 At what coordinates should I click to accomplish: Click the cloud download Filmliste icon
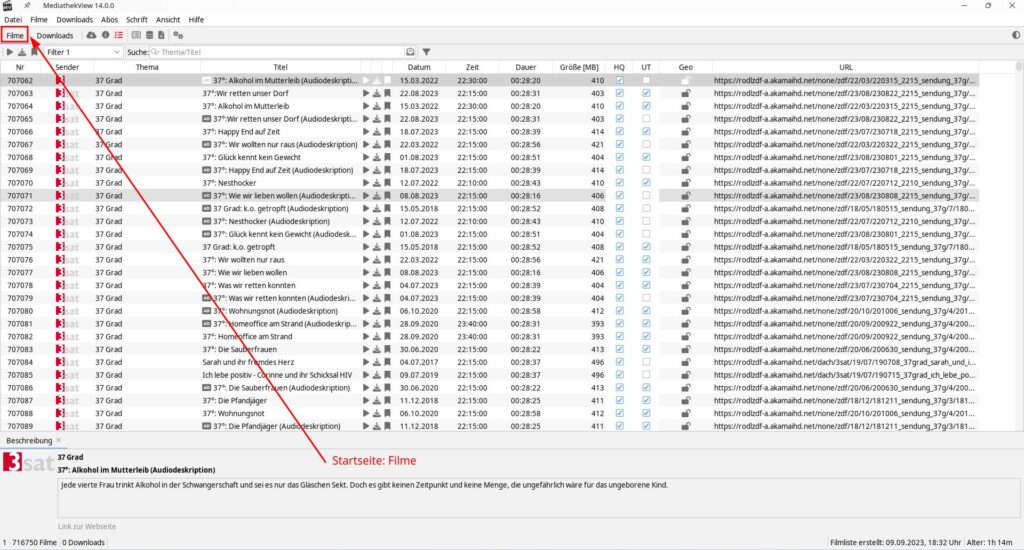pyautogui.click(x=91, y=35)
